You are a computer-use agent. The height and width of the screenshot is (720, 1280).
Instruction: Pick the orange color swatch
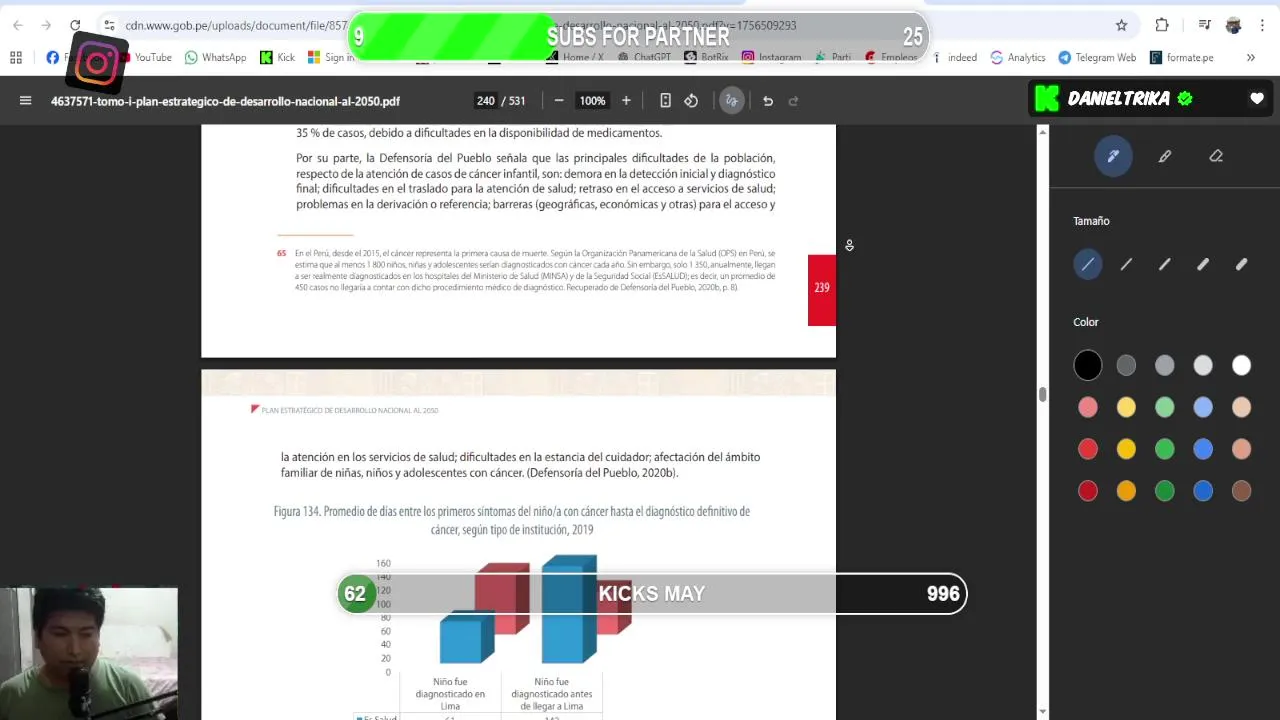click(1126, 491)
